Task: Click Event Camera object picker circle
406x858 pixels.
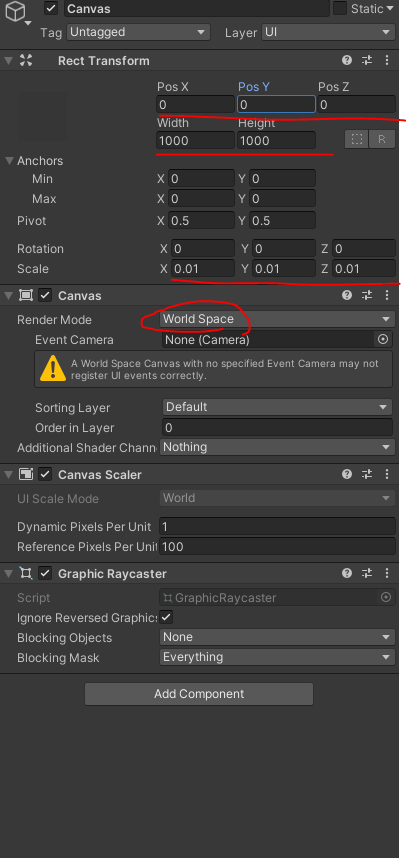Action: point(383,340)
